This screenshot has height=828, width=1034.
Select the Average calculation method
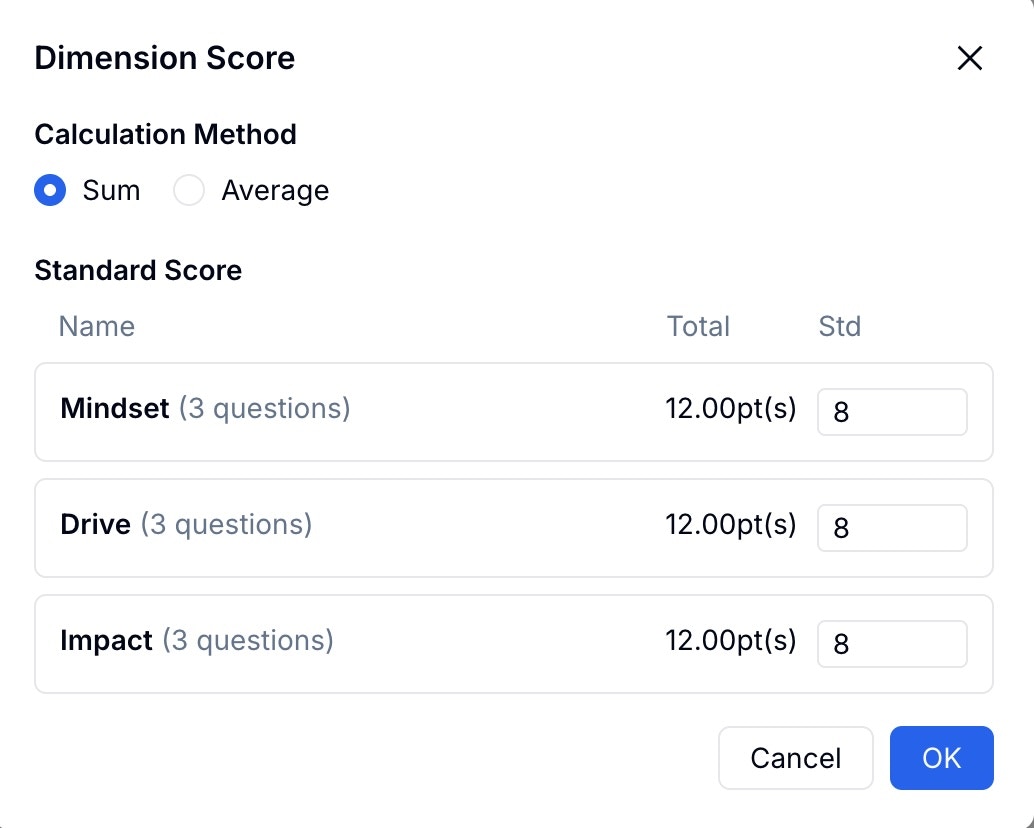coord(189,190)
